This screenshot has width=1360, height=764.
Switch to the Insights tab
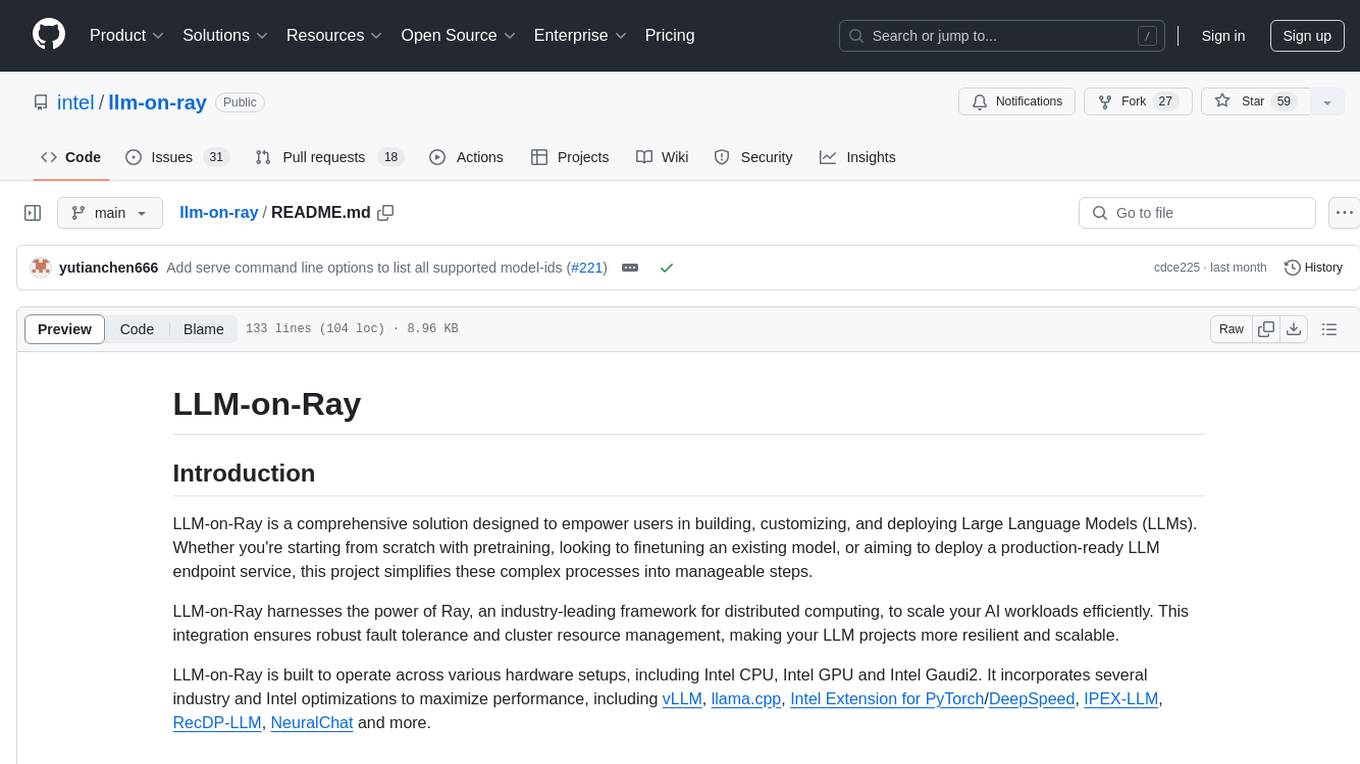coord(857,157)
